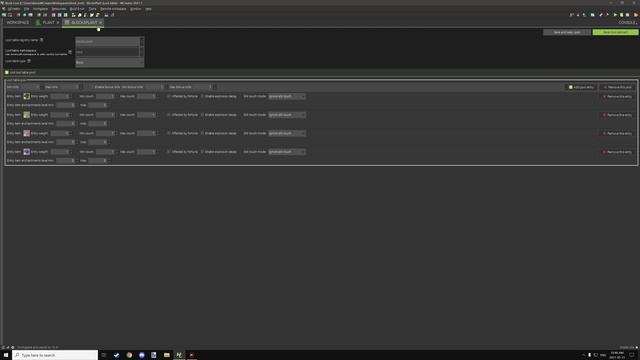
Task: Open the CONSOLE tab at top right
Action: point(628,22)
